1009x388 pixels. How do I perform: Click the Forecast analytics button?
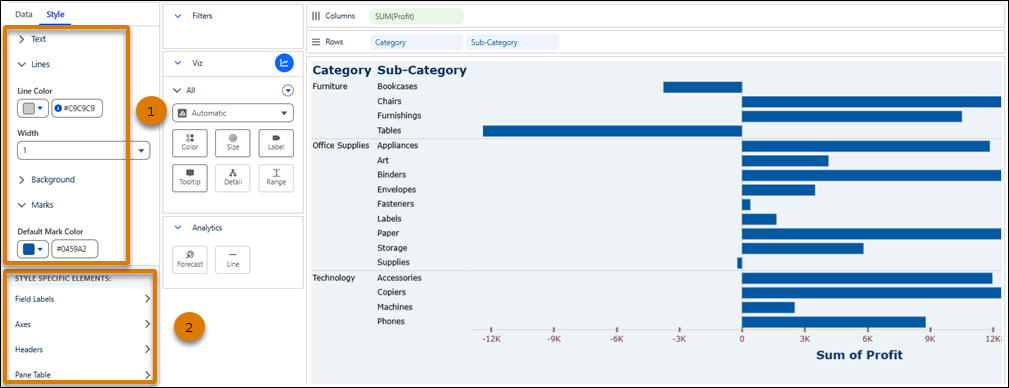(x=190, y=260)
